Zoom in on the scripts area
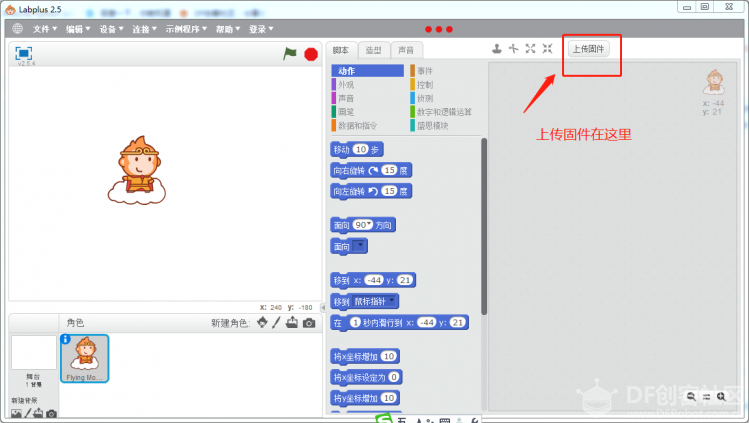 tap(721, 396)
